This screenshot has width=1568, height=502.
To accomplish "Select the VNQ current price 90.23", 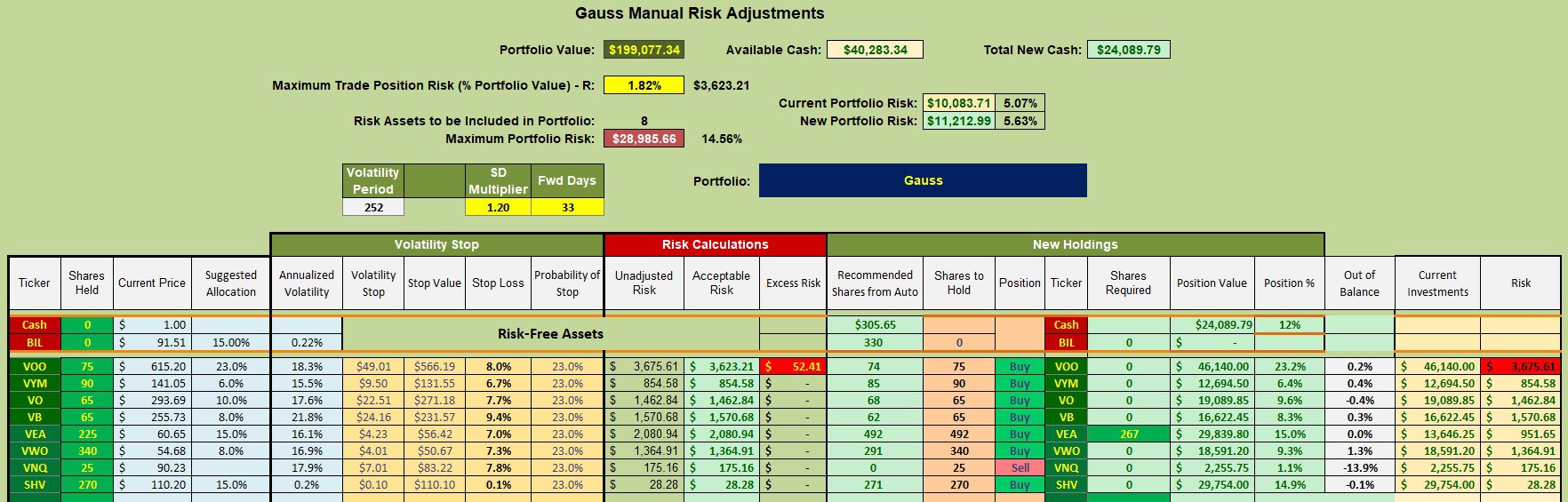I will (x=152, y=467).
